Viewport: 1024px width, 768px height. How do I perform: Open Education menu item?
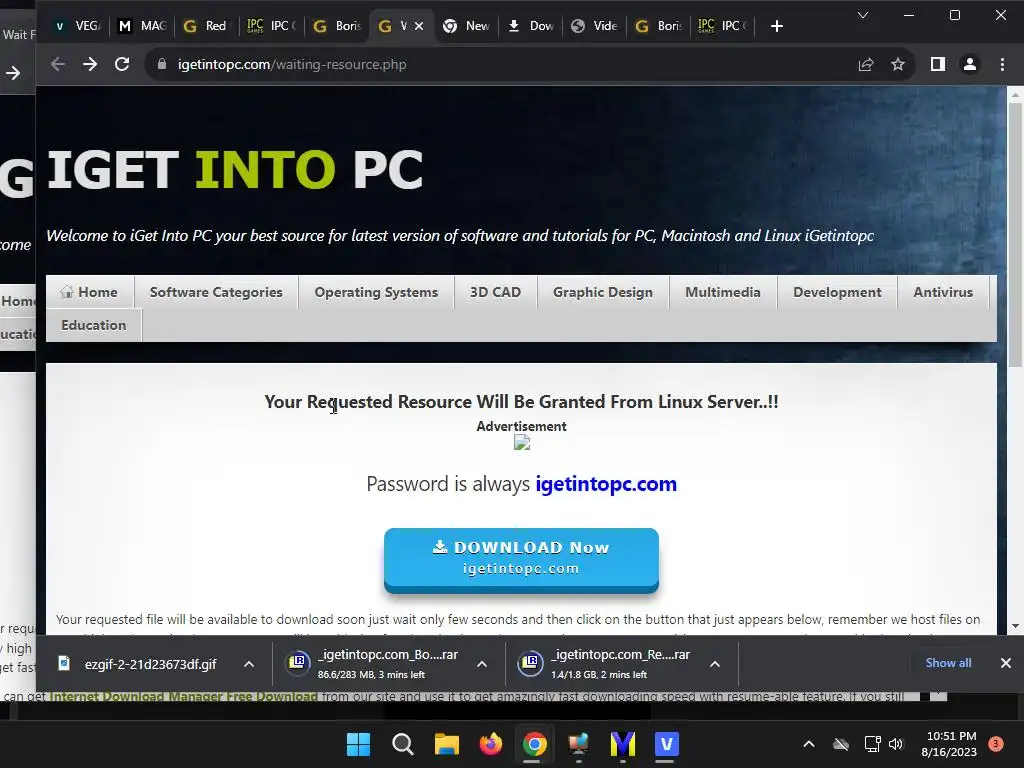[x=94, y=325]
